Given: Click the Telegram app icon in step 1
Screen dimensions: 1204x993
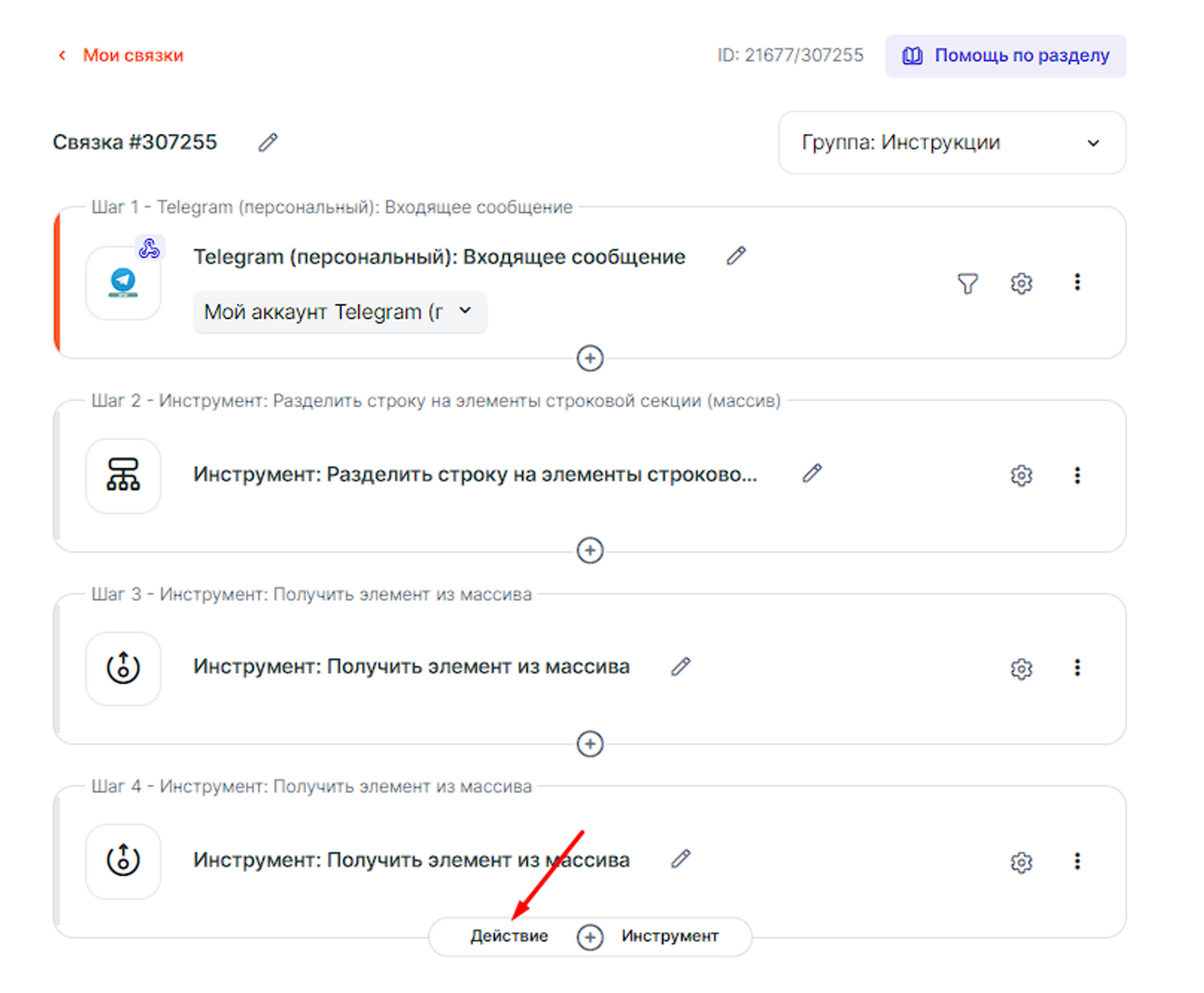Looking at the screenshot, I should pyautogui.click(x=123, y=283).
